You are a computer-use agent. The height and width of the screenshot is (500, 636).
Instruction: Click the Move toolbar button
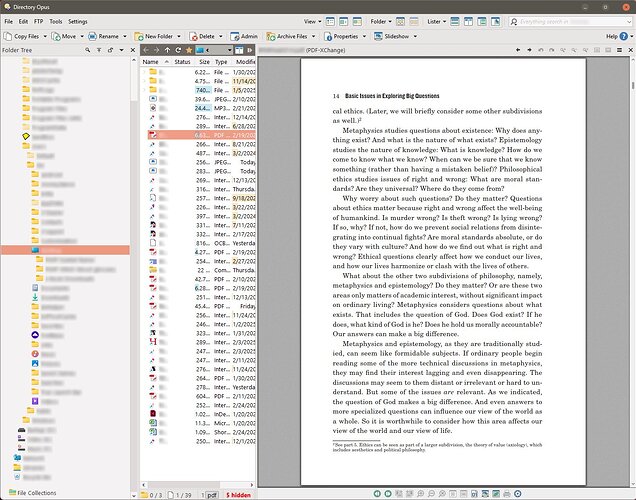[64, 36]
